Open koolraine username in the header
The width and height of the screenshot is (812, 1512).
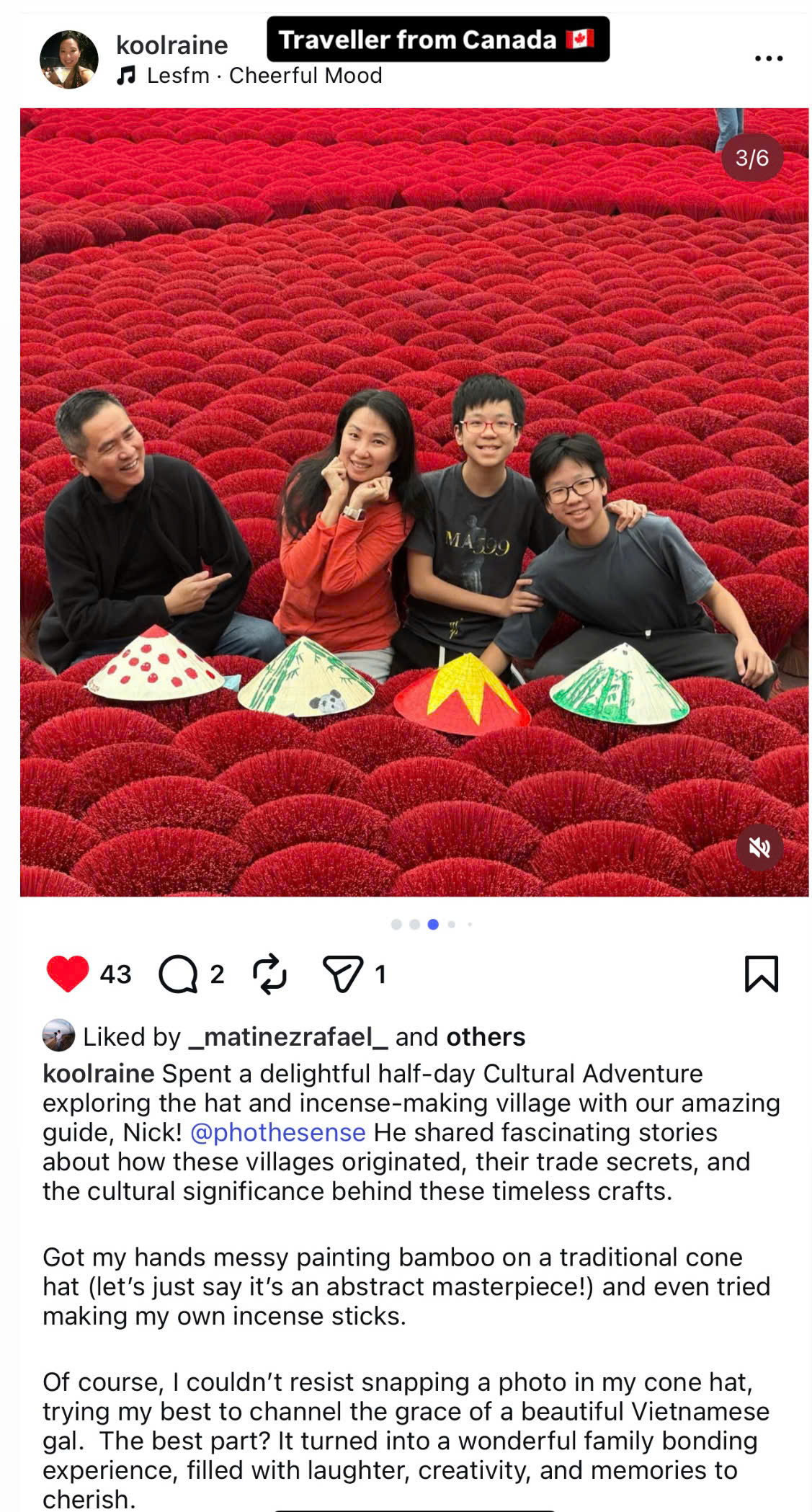point(172,45)
